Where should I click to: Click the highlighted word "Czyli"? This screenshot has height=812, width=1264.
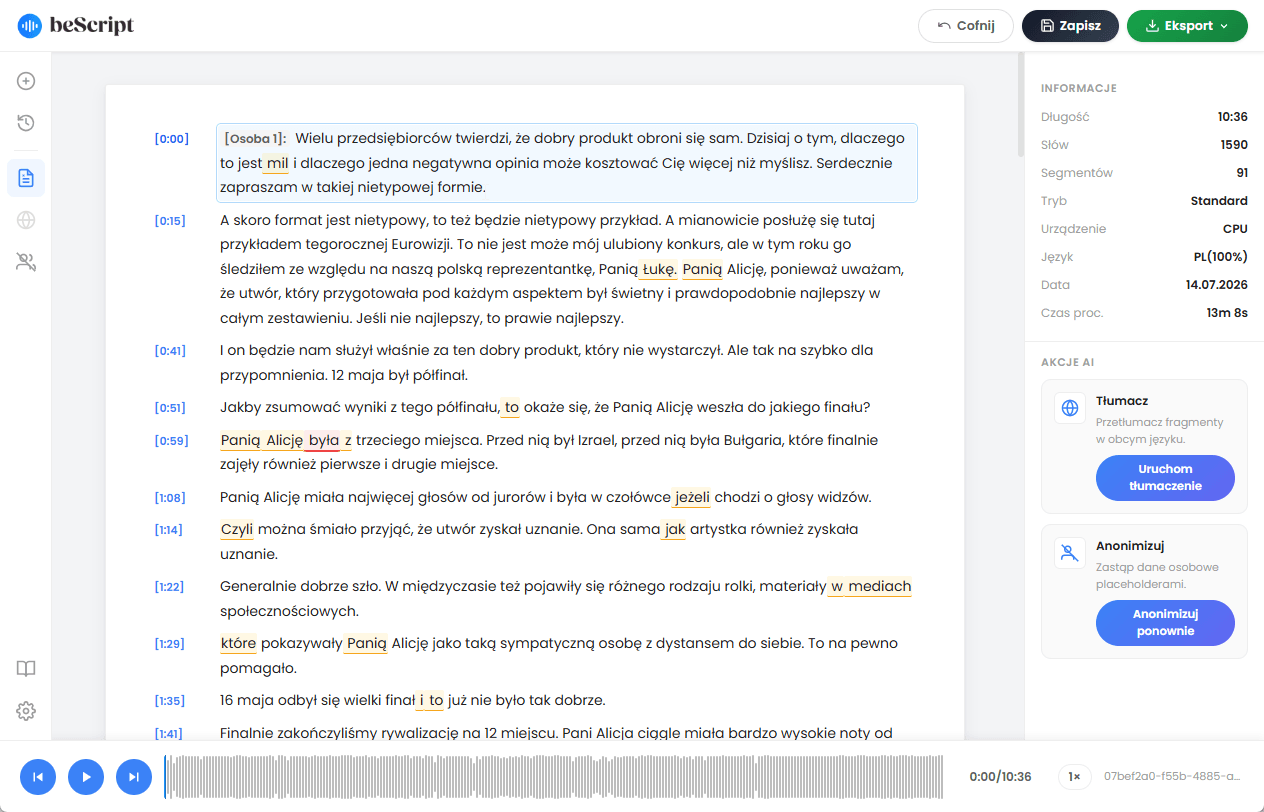coord(237,529)
